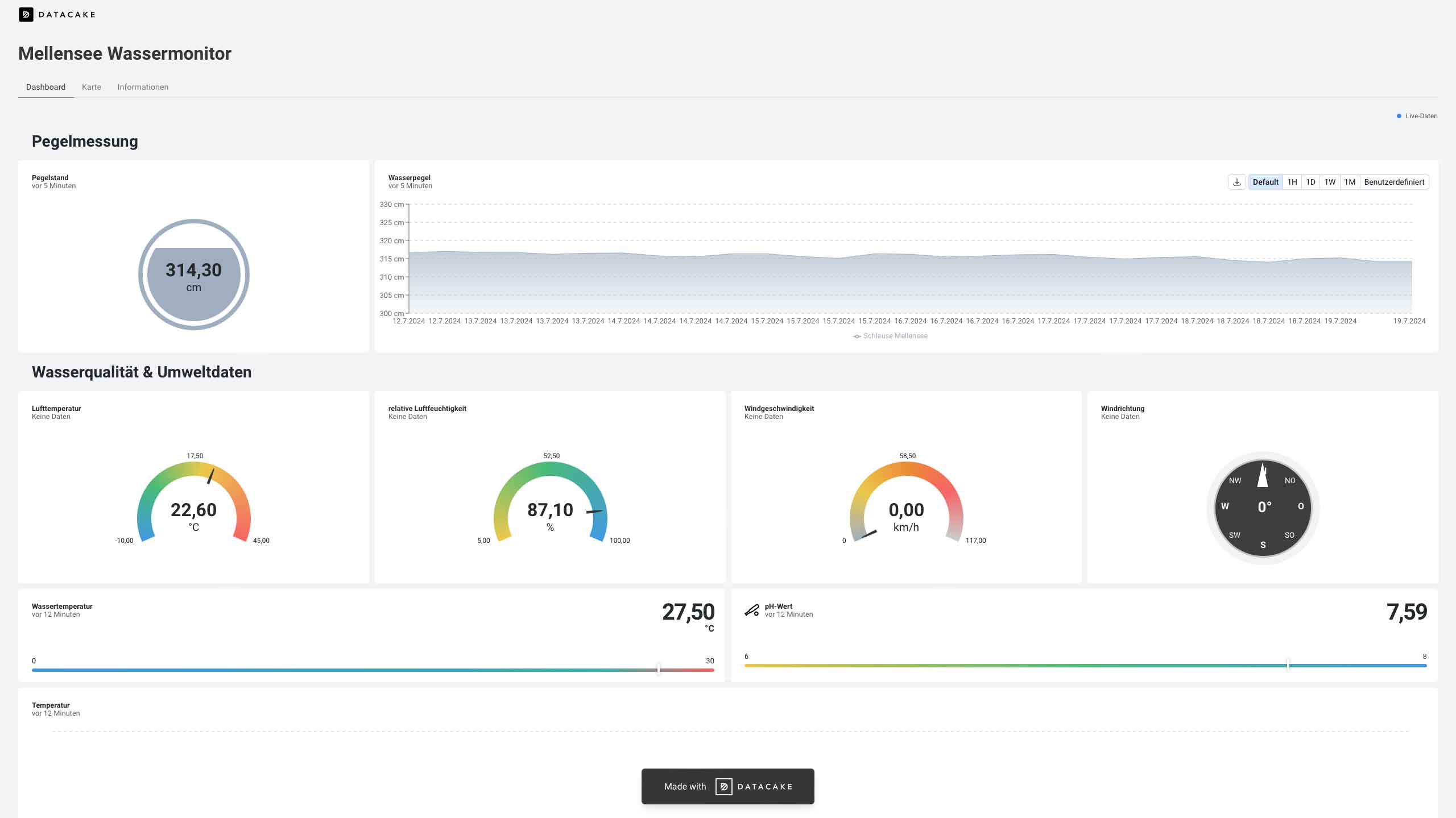Image resolution: width=1456 pixels, height=818 pixels.
Task: Set the chart range to 1D
Action: [1310, 182]
